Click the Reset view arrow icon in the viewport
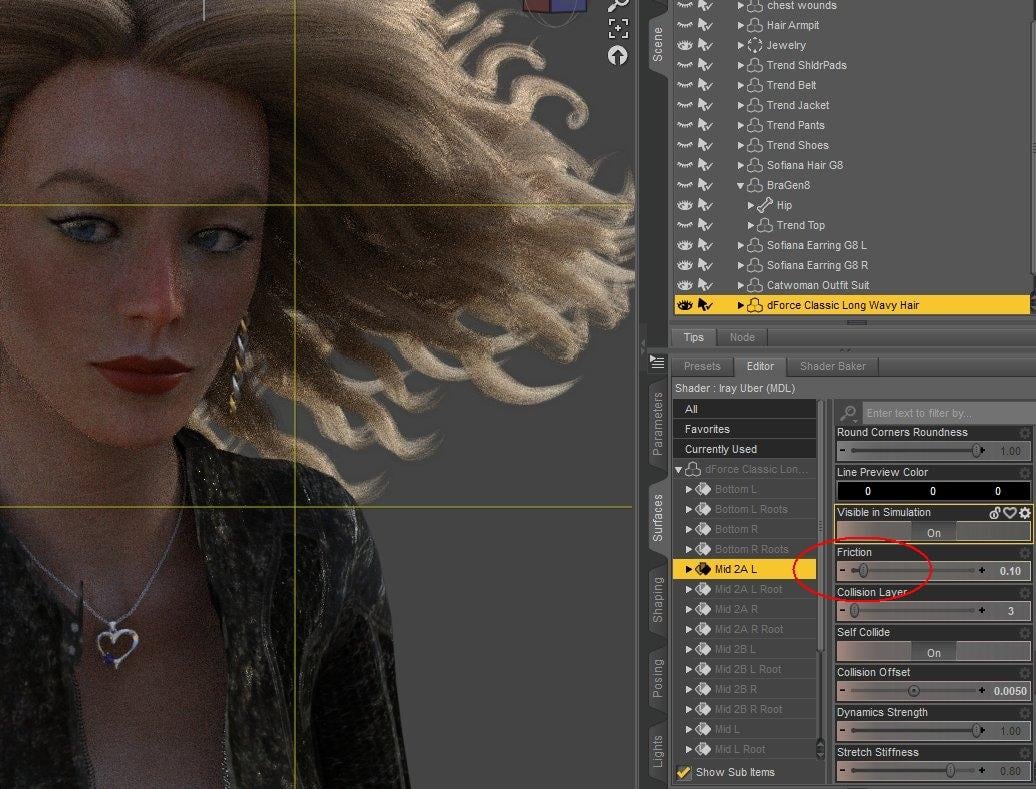 click(x=618, y=56)
